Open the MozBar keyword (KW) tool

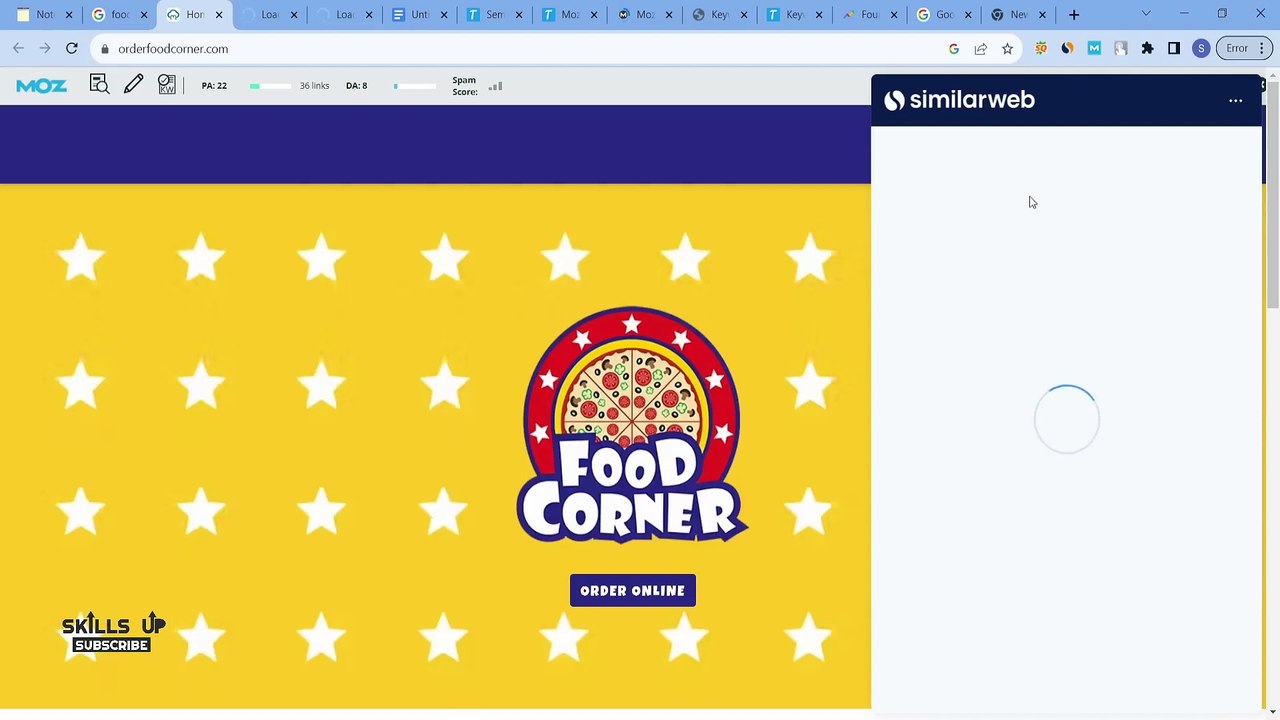click(x=166, y=85)
